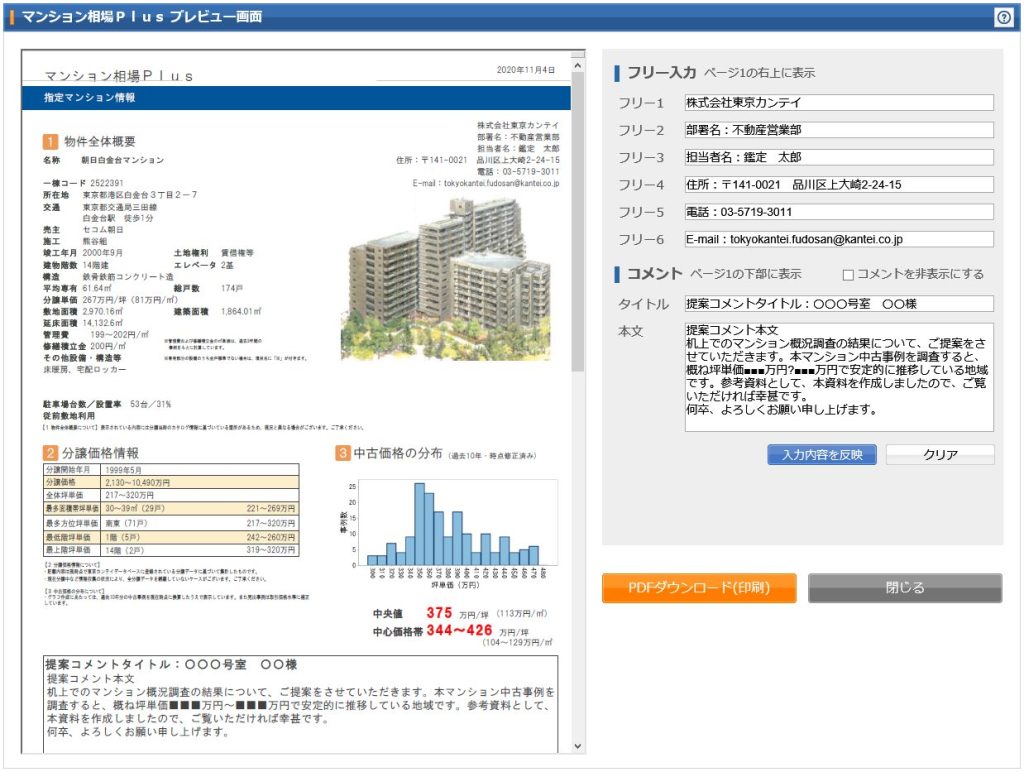1024x772 pixels.
Task: Click the help question mark icon
Action: tap(1003, 17)
